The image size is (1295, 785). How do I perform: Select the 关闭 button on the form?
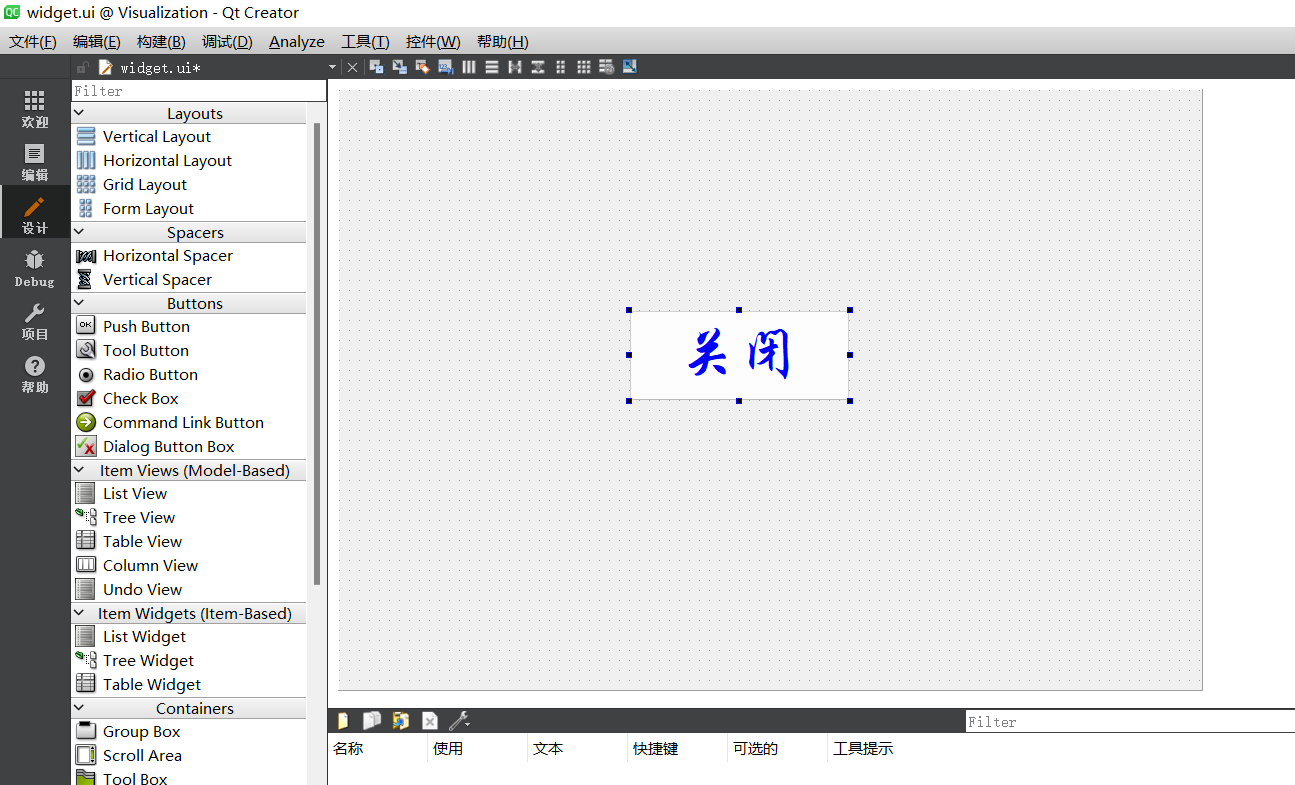coord(739,355)
